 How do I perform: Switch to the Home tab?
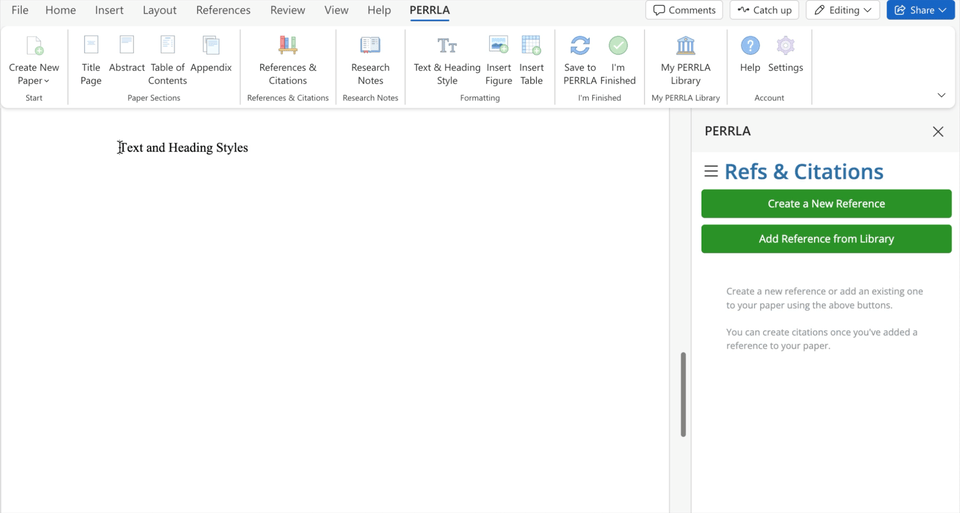tap(61, 10)
